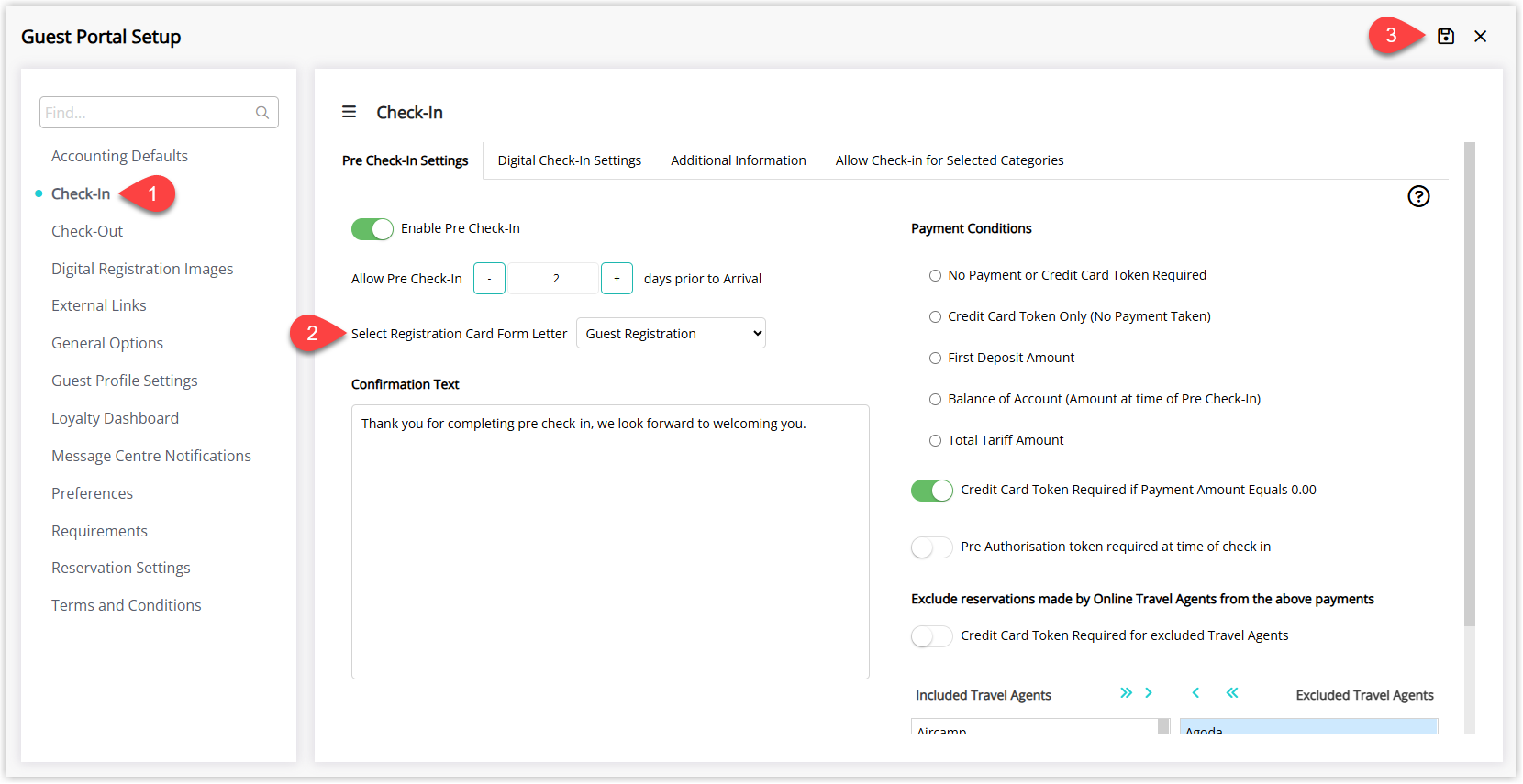Switch to Pre Check-In Settings tab
The image size is (1523, 784).
(406, 160)
